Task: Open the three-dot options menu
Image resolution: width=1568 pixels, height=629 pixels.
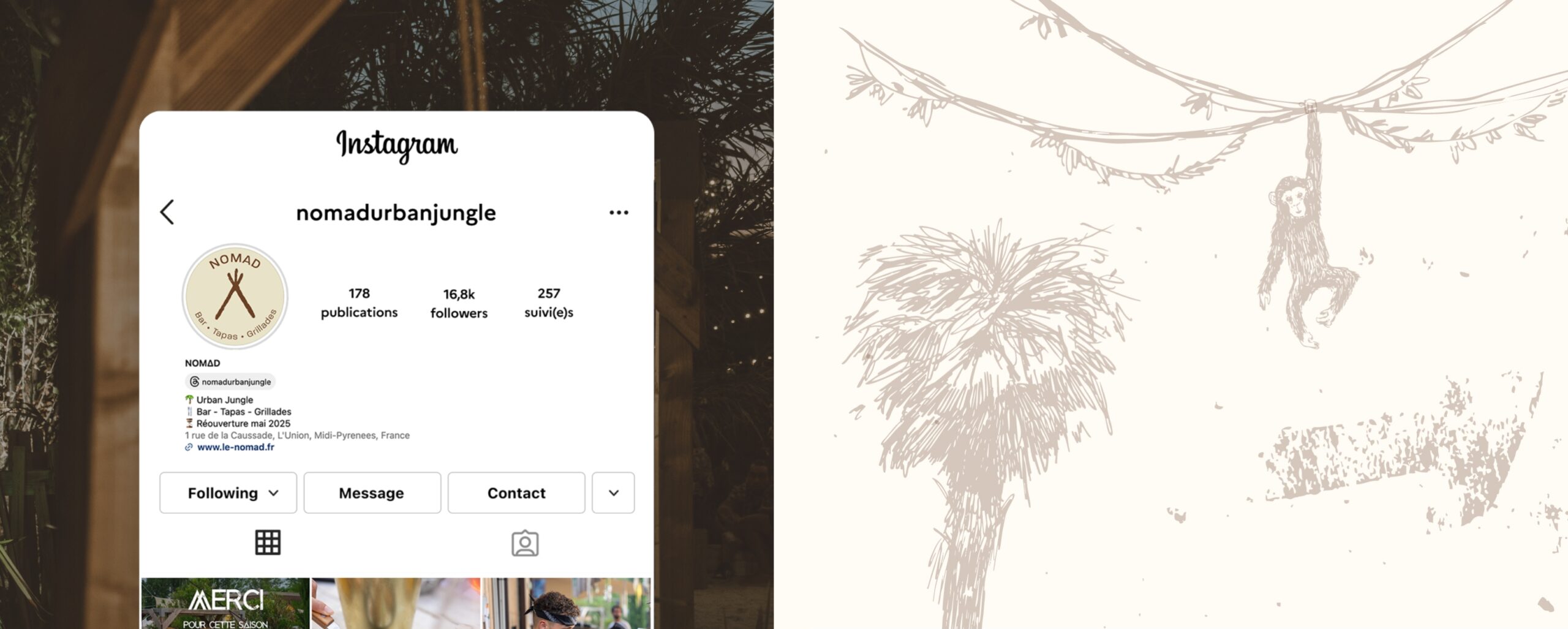Action: click(x=619, y=213)
